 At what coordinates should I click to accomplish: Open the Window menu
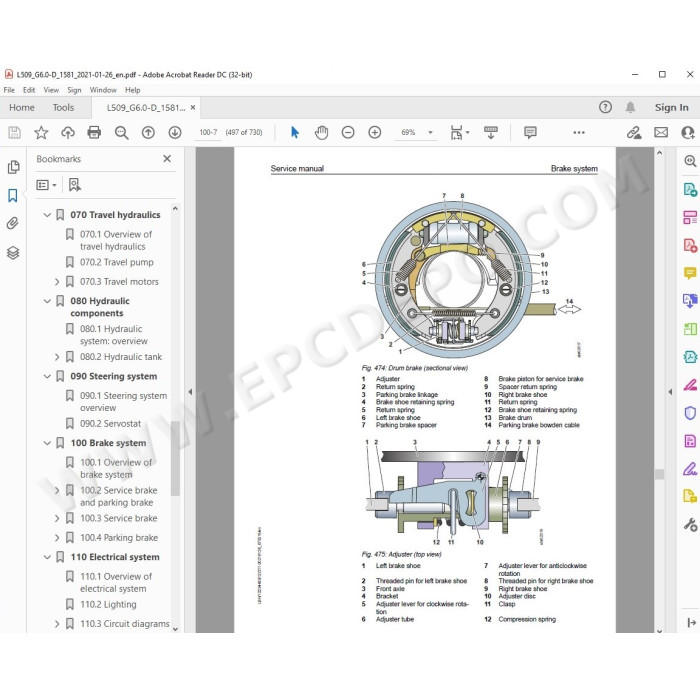coord(103,90)
